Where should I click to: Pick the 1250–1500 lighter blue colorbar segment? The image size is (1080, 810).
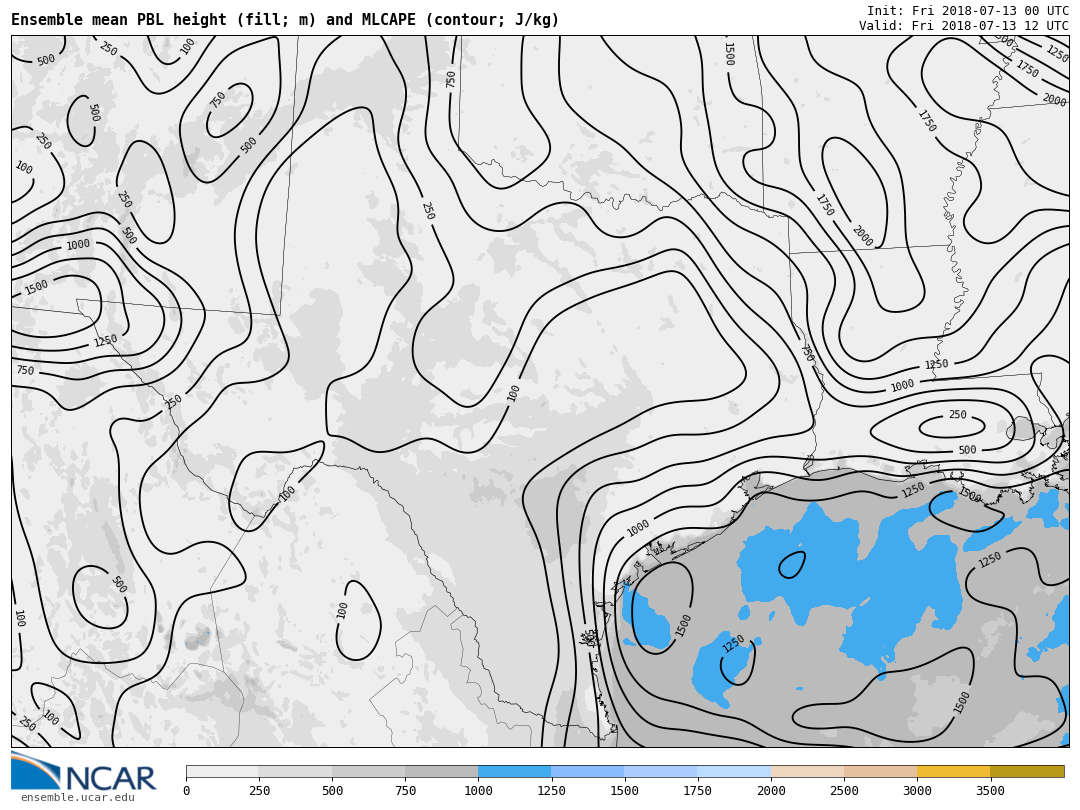click(x=587, y=771)
